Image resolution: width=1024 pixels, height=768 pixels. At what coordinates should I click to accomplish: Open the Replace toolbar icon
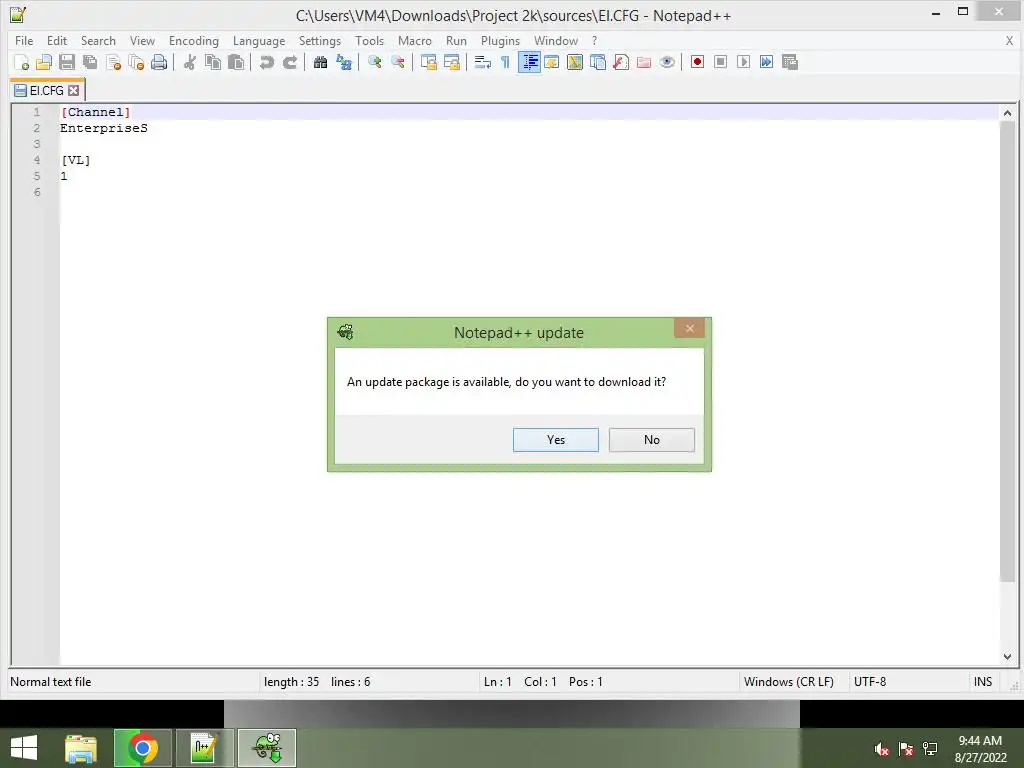[x=344, y=62]
